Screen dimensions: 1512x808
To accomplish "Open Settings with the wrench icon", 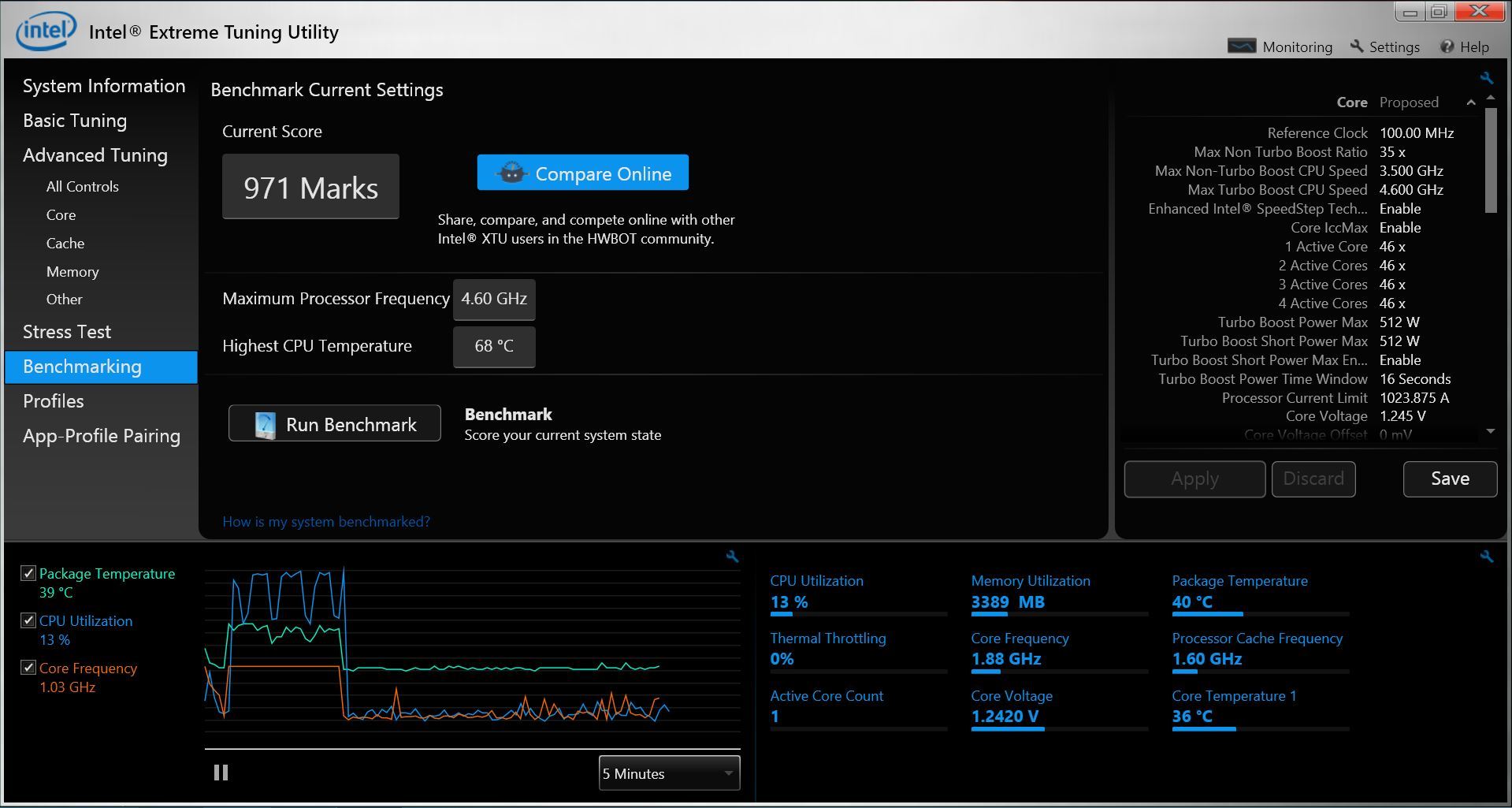I will coord(1357,47).
